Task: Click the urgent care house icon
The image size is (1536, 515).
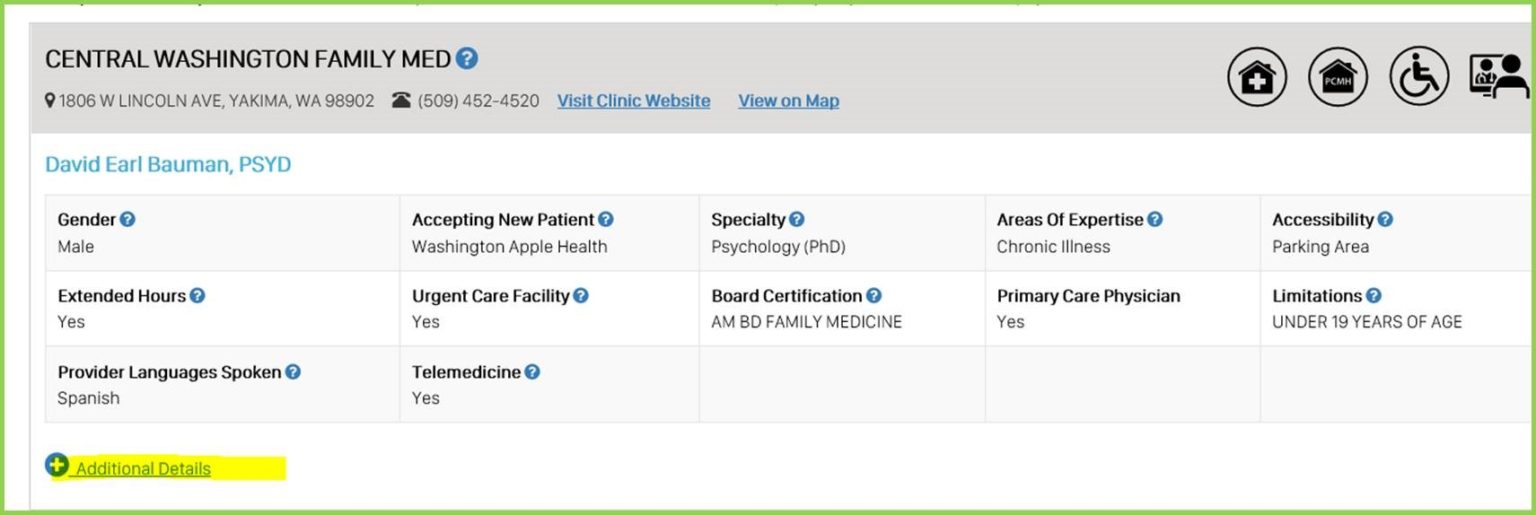Action: click(1257, 77)
